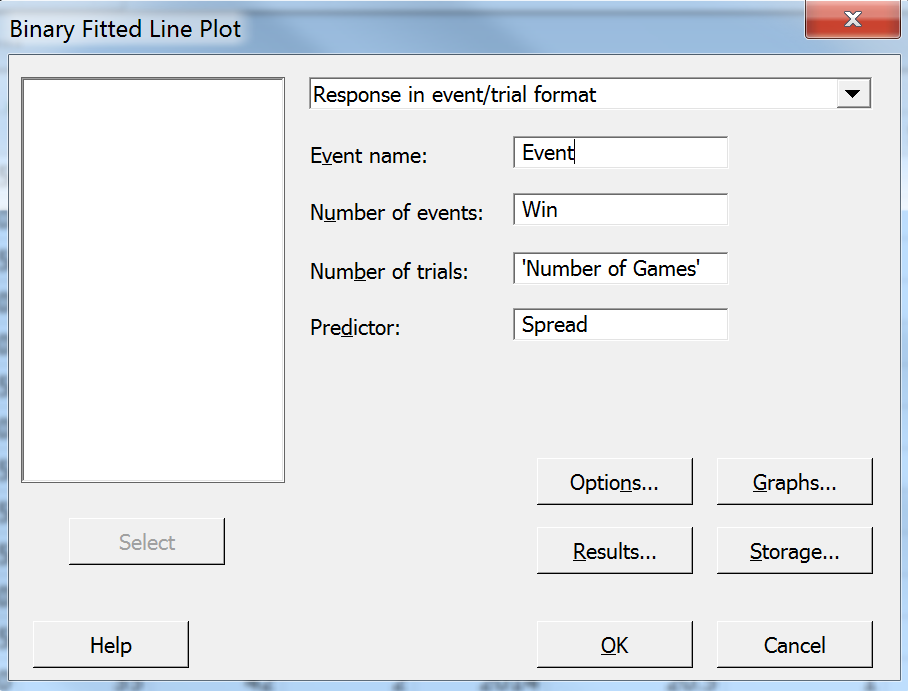Image resolution: width=908 pixels, height=691 pixels.
Task: Click the 'Predictor:' label text
Action: coord(355,328)
